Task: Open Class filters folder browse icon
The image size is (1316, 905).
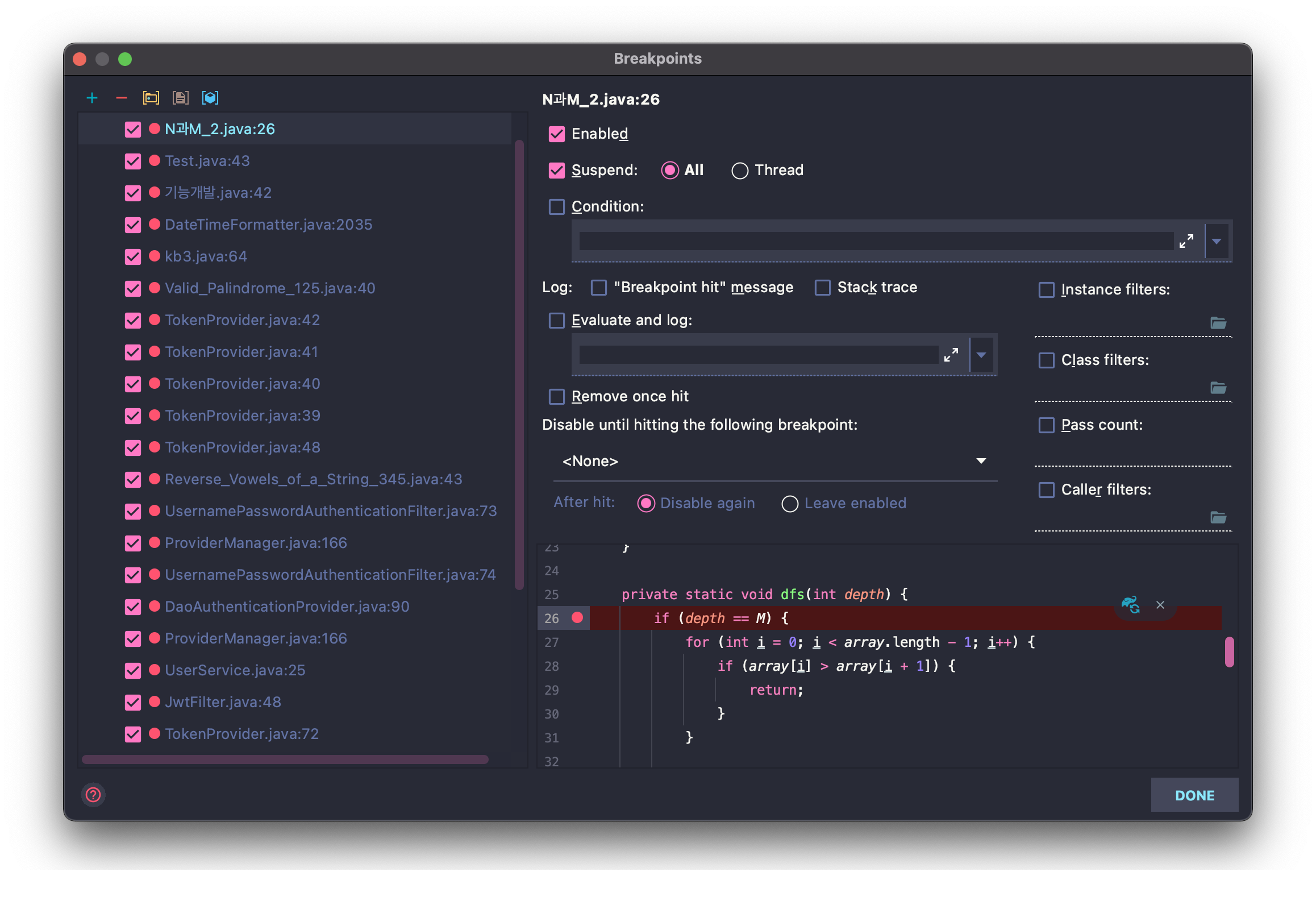Action: tap(1218, 388)
